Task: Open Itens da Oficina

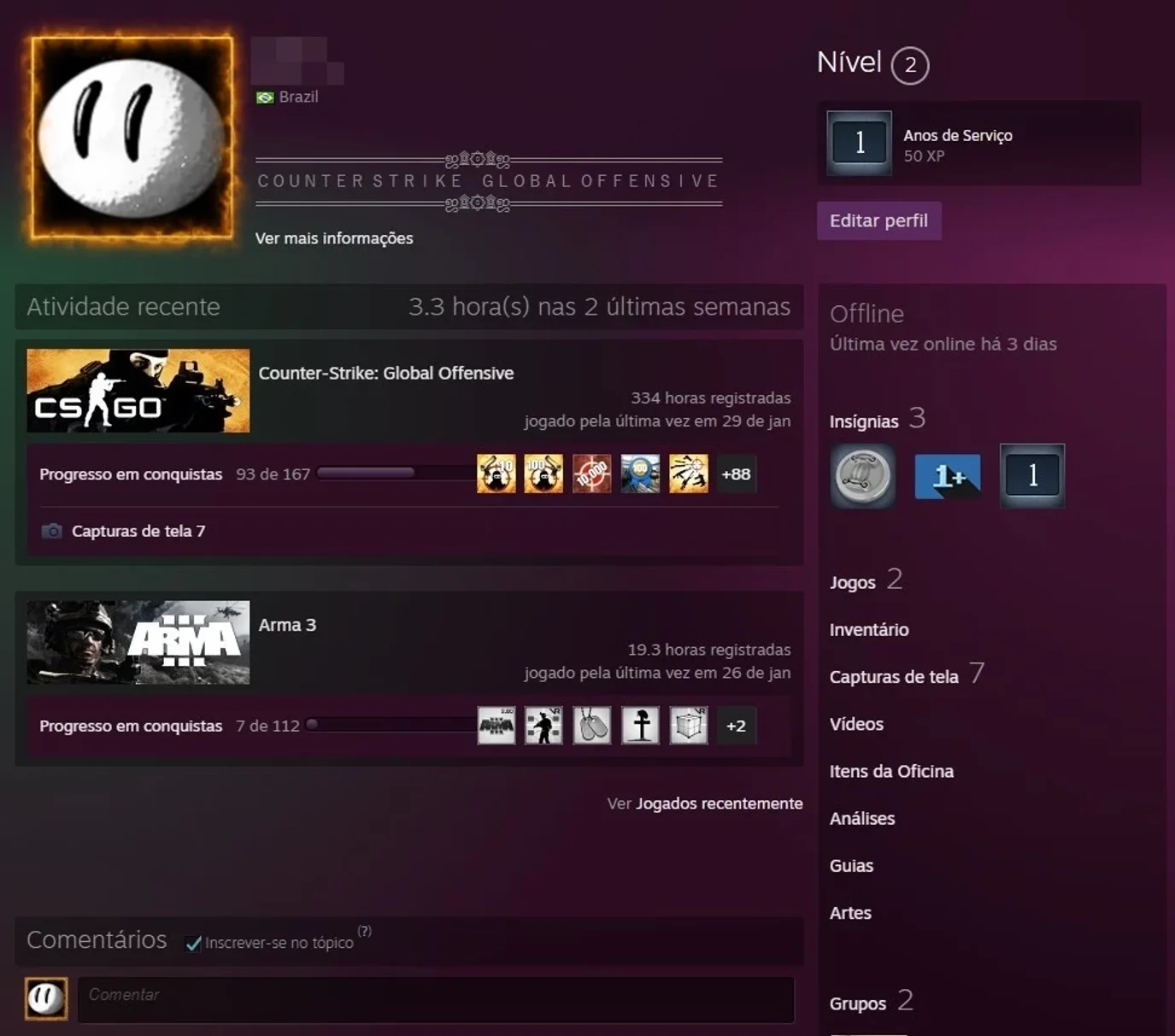Action: (891, 771)
